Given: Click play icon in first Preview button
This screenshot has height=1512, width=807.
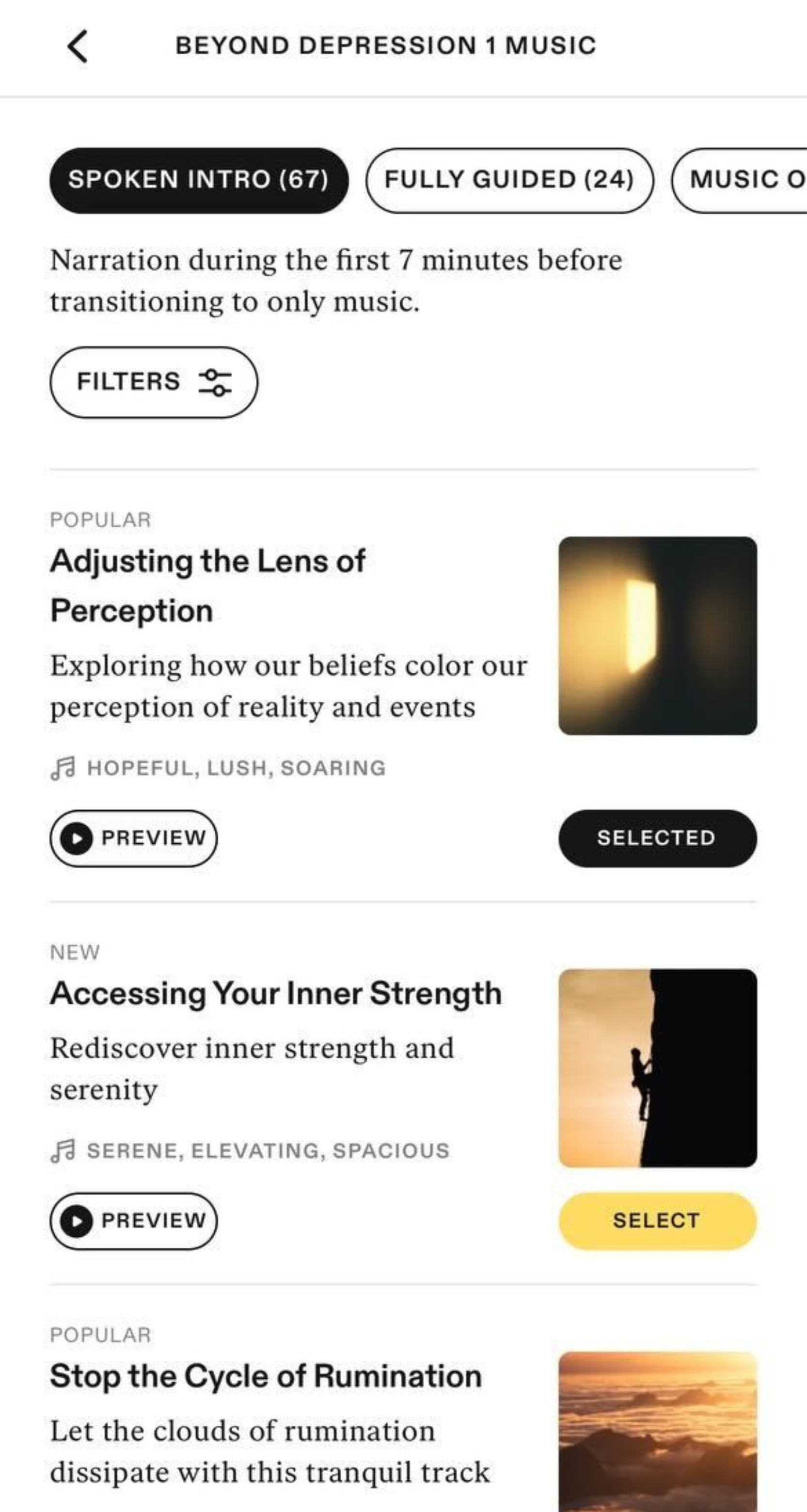Looking at the screenshot, I should pos(76,838).
